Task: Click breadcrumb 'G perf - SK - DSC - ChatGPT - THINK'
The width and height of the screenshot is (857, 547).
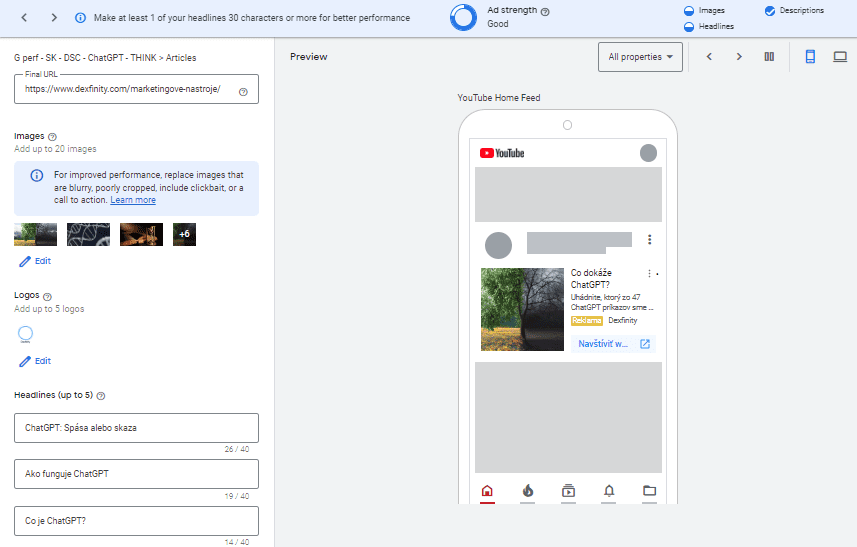Action: click(85, 58)
